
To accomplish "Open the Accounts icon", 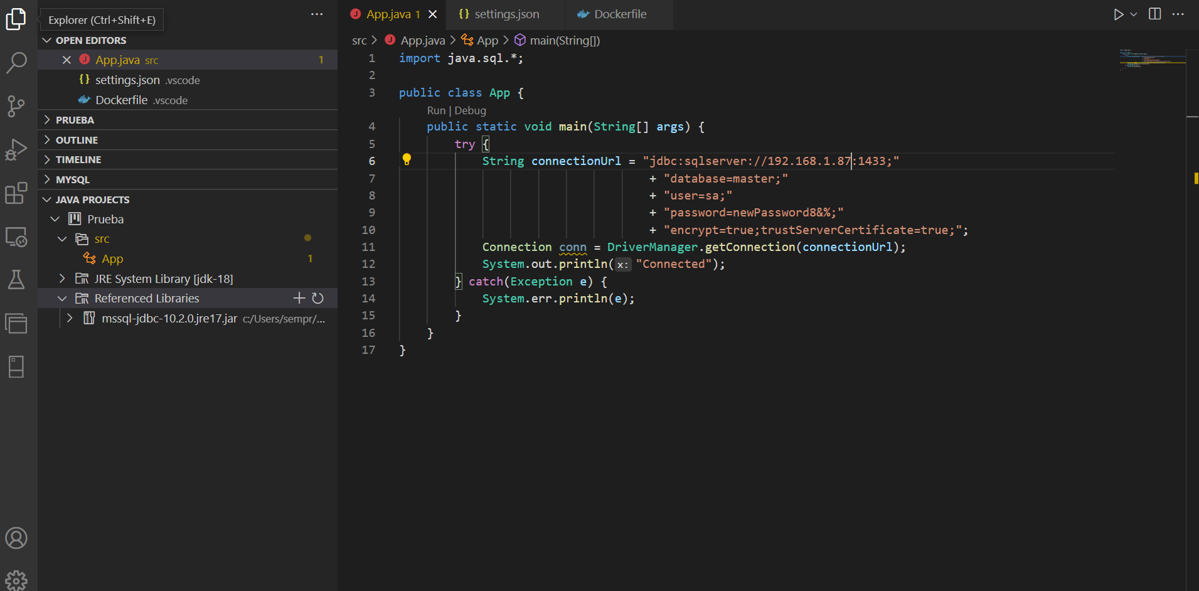I will [x=16, y=537].
